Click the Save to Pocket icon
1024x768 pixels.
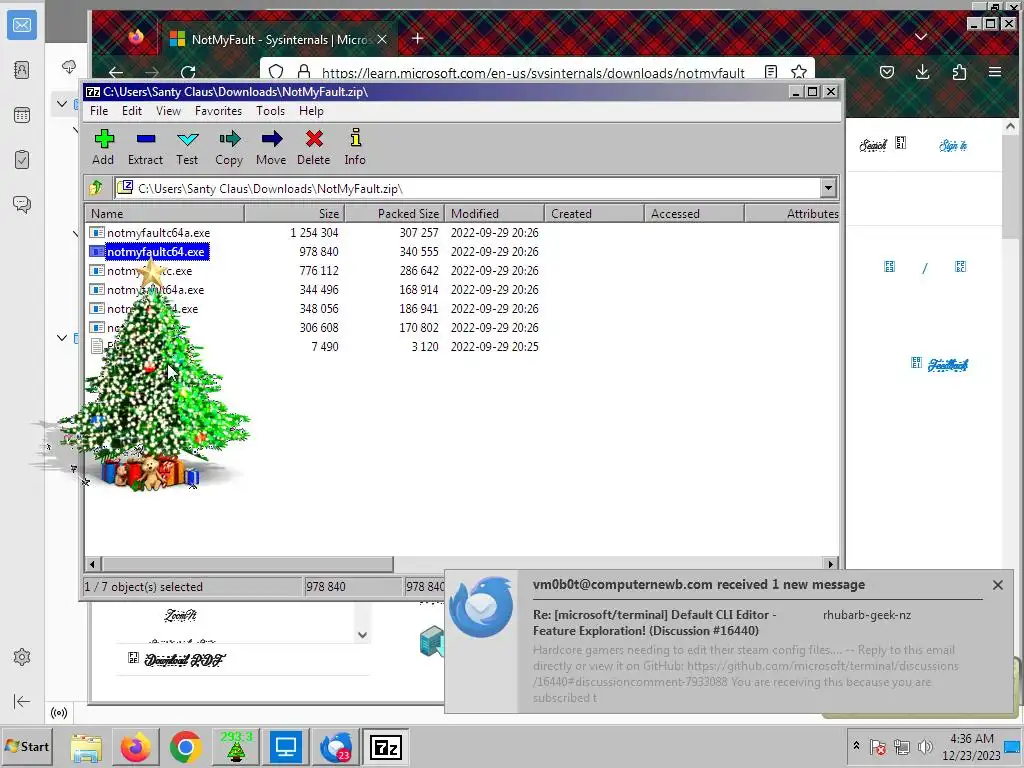pyautogui.click(x=886, y=72)
